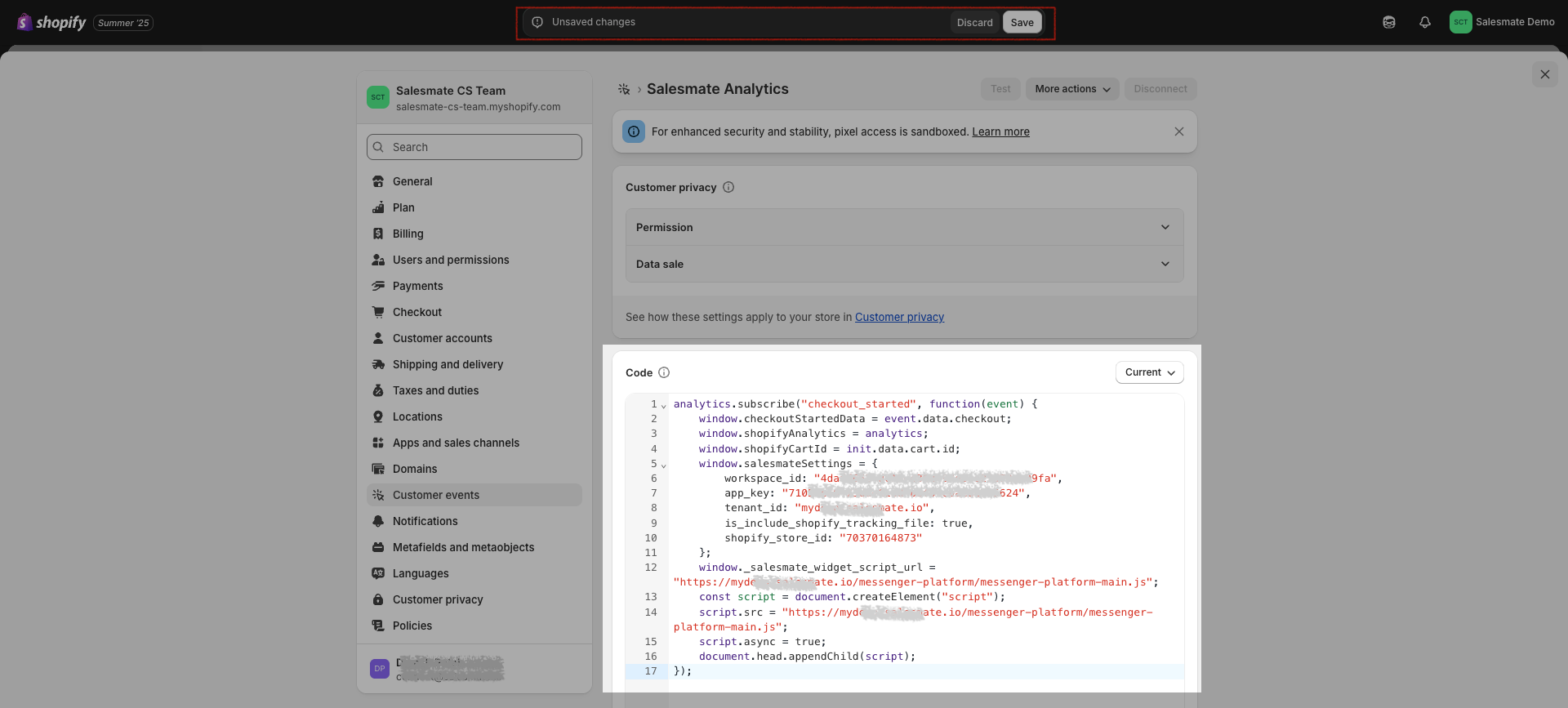Click the Payments icon

(x=378, y=286)
